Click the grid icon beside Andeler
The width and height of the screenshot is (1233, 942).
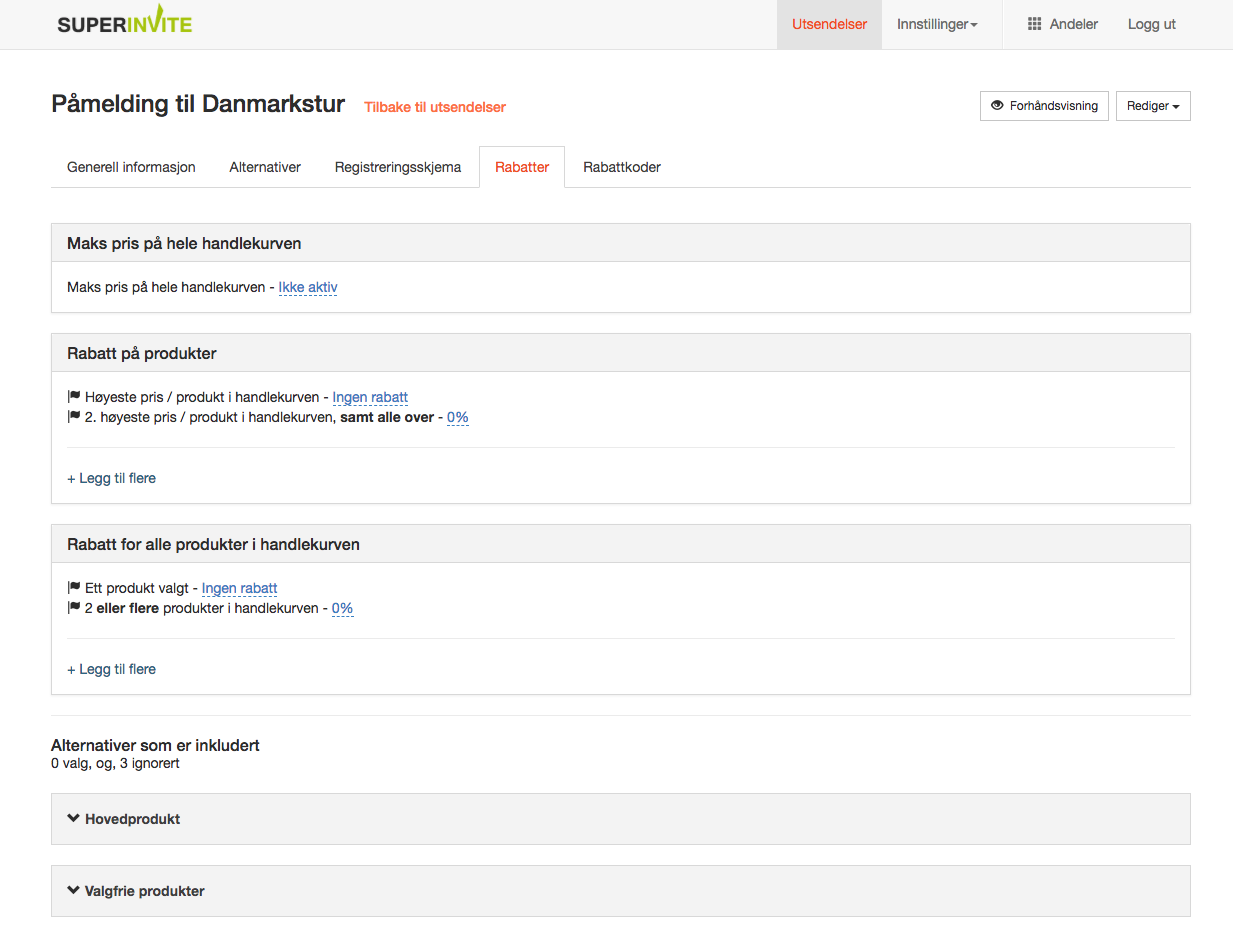pyautogui.click(x=1035, y=24)
